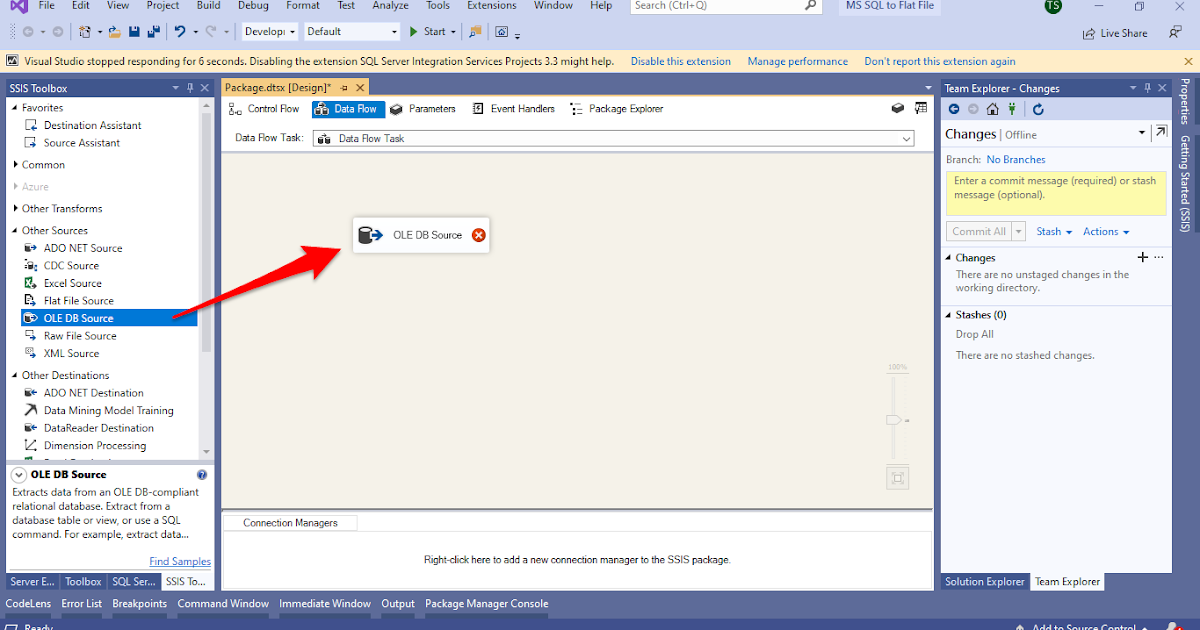1200x630 pixels.
Task: Click the plus icon beside Changes section
Action: click(1144, 257)
